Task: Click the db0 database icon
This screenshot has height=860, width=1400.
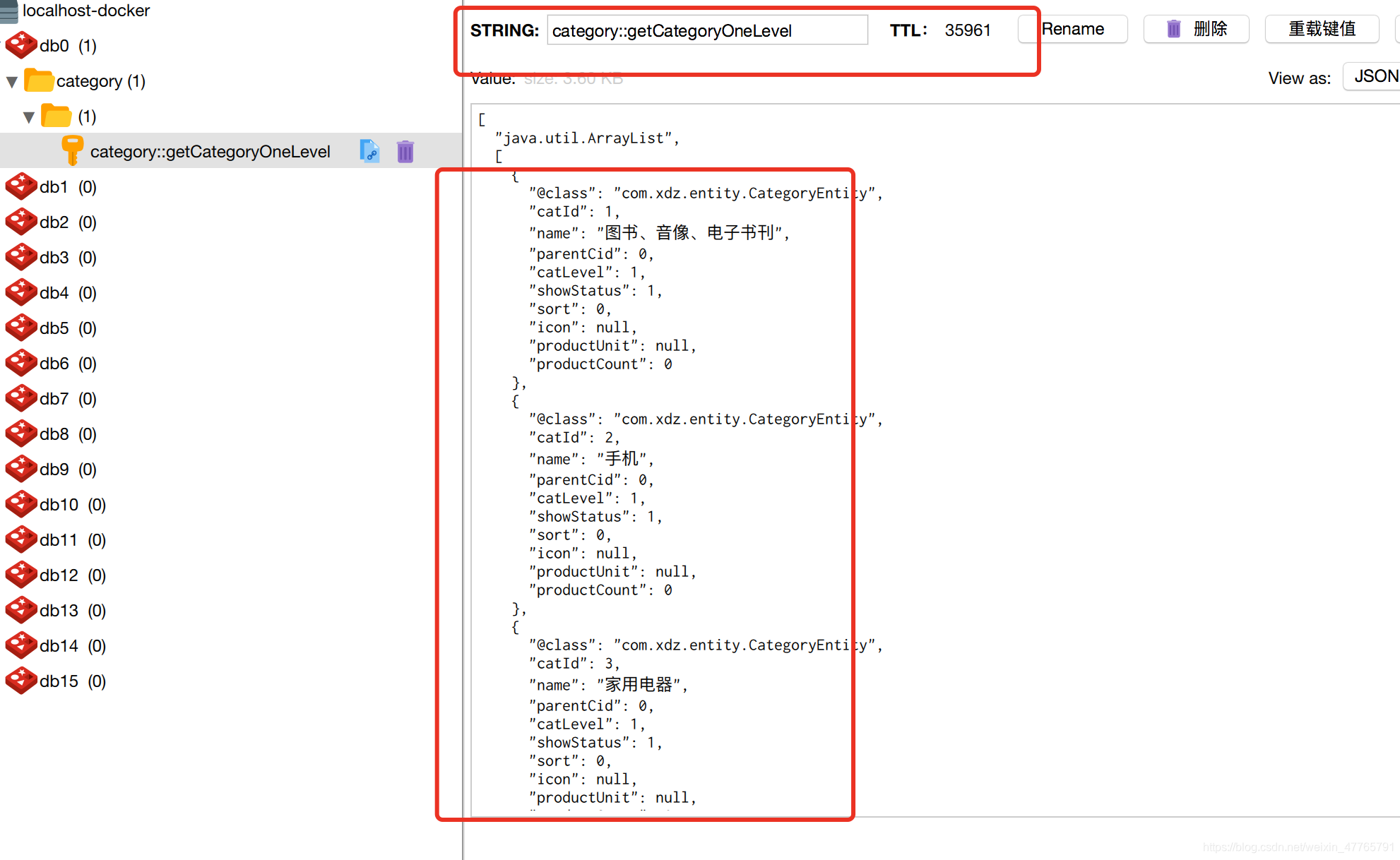Action: click(21, 45)
